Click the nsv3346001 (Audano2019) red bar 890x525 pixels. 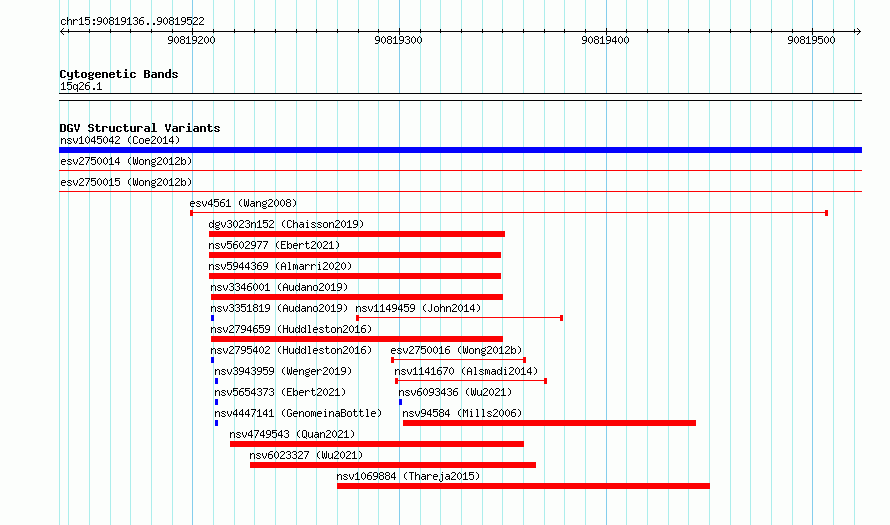356,297
